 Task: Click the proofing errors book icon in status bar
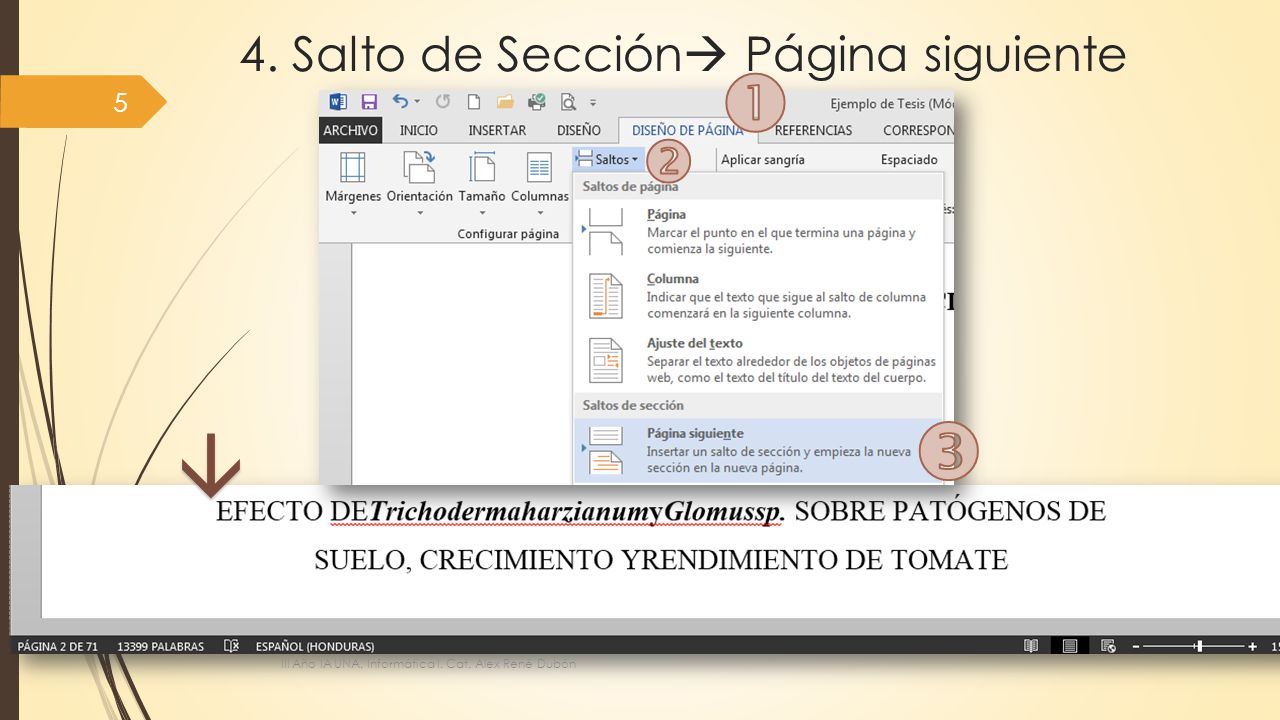231,647
